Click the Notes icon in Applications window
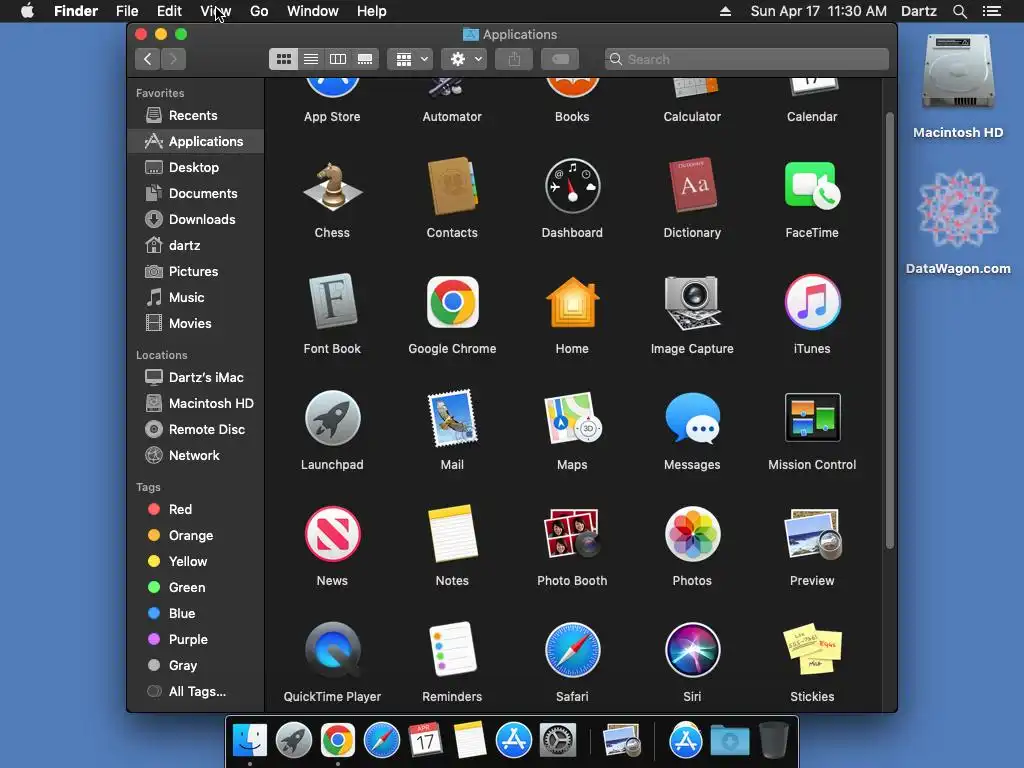This screenshot has width=1024, height=768. click(452, 534)
